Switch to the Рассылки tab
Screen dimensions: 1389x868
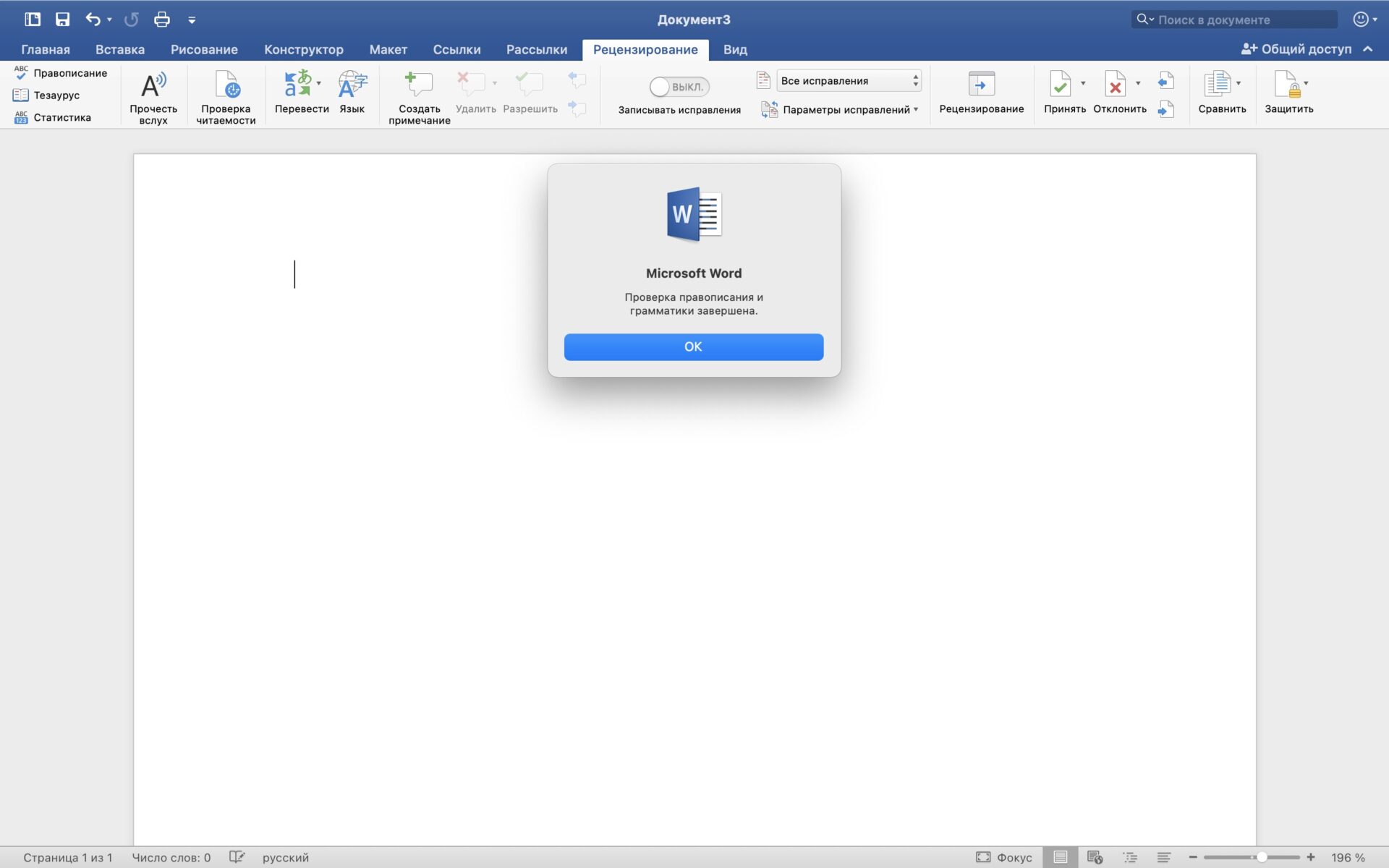tap(537, 49)
